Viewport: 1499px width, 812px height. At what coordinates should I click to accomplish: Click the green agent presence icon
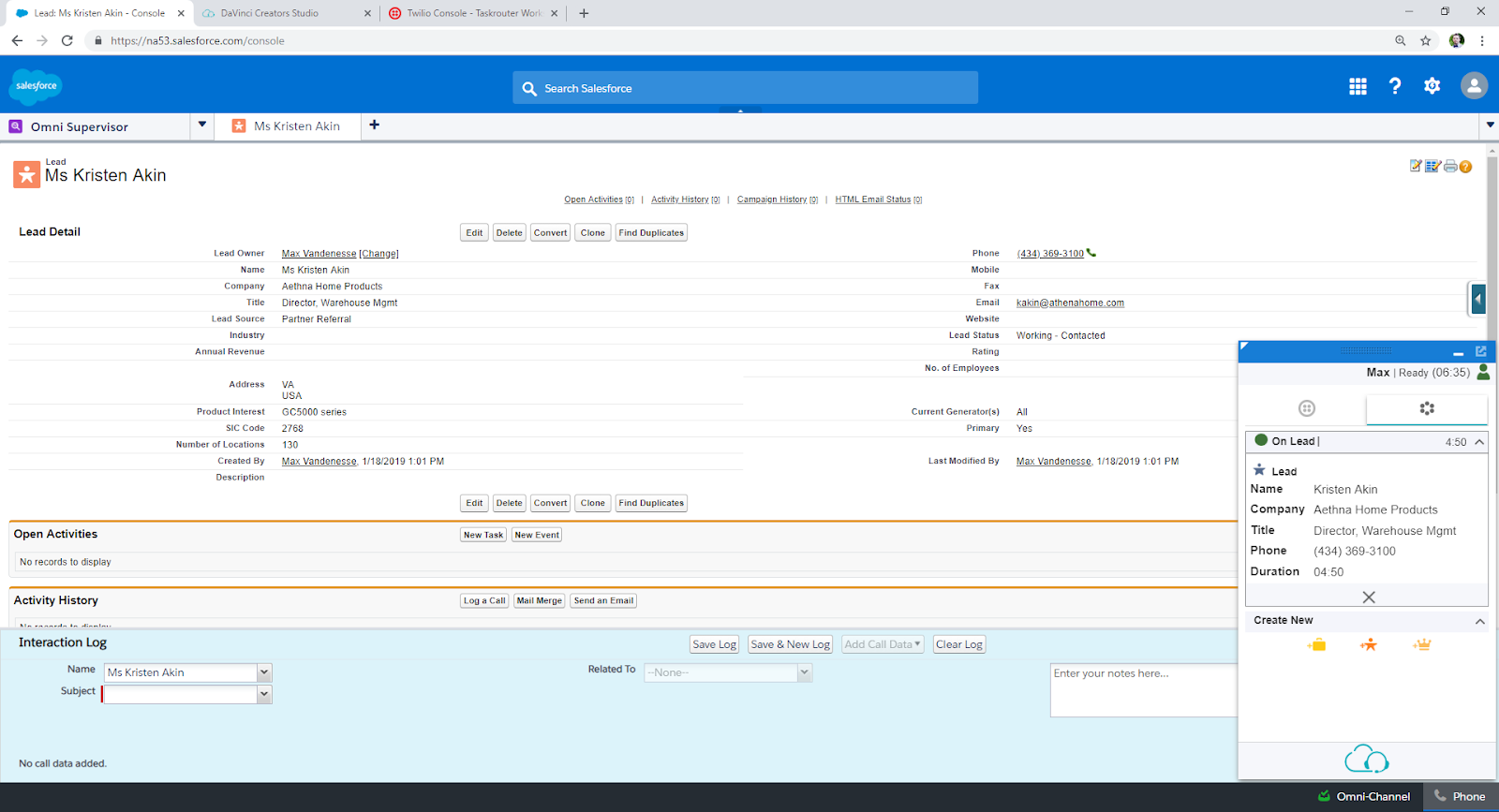click(1483, 372)
